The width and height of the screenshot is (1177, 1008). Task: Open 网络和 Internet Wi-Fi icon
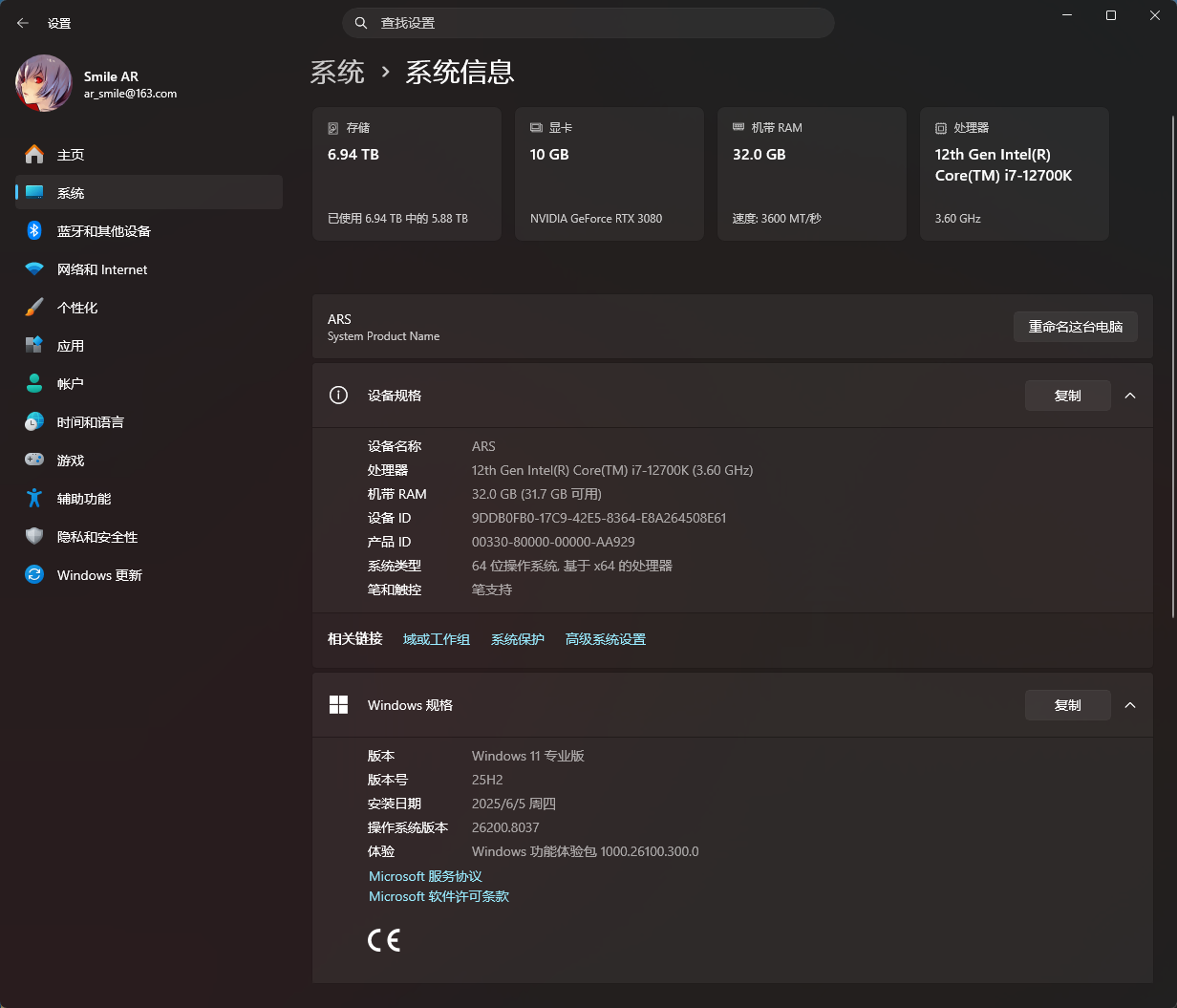[x=34, y=269]
